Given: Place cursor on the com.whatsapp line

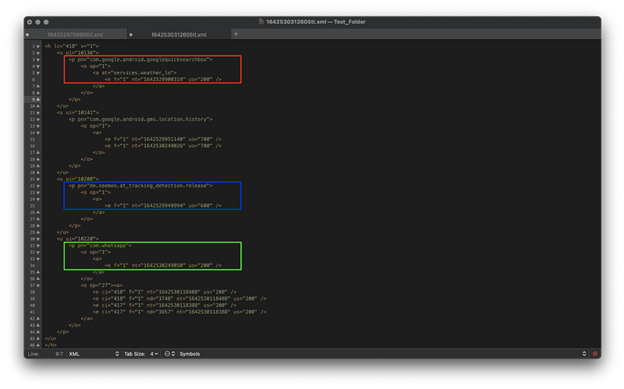Looking at the screenshot, I should 100,246.
